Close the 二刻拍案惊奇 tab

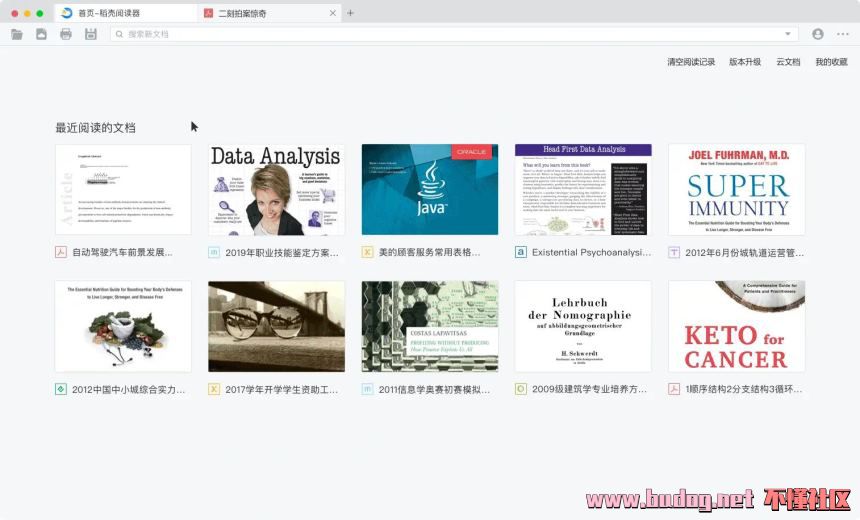pyautogui.click(x=332, y=13)
